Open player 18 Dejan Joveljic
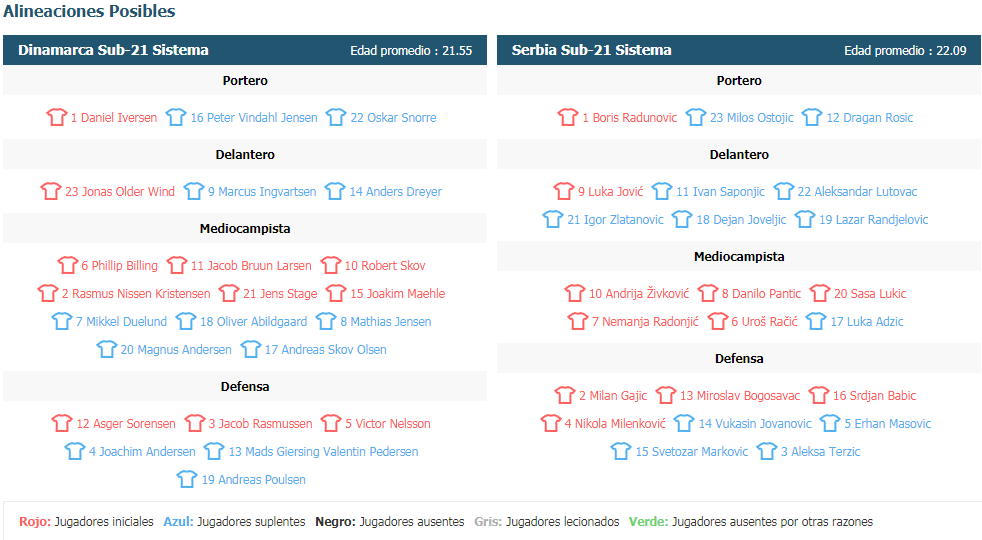Screen dimensions: 982x540 coord(741,220)
